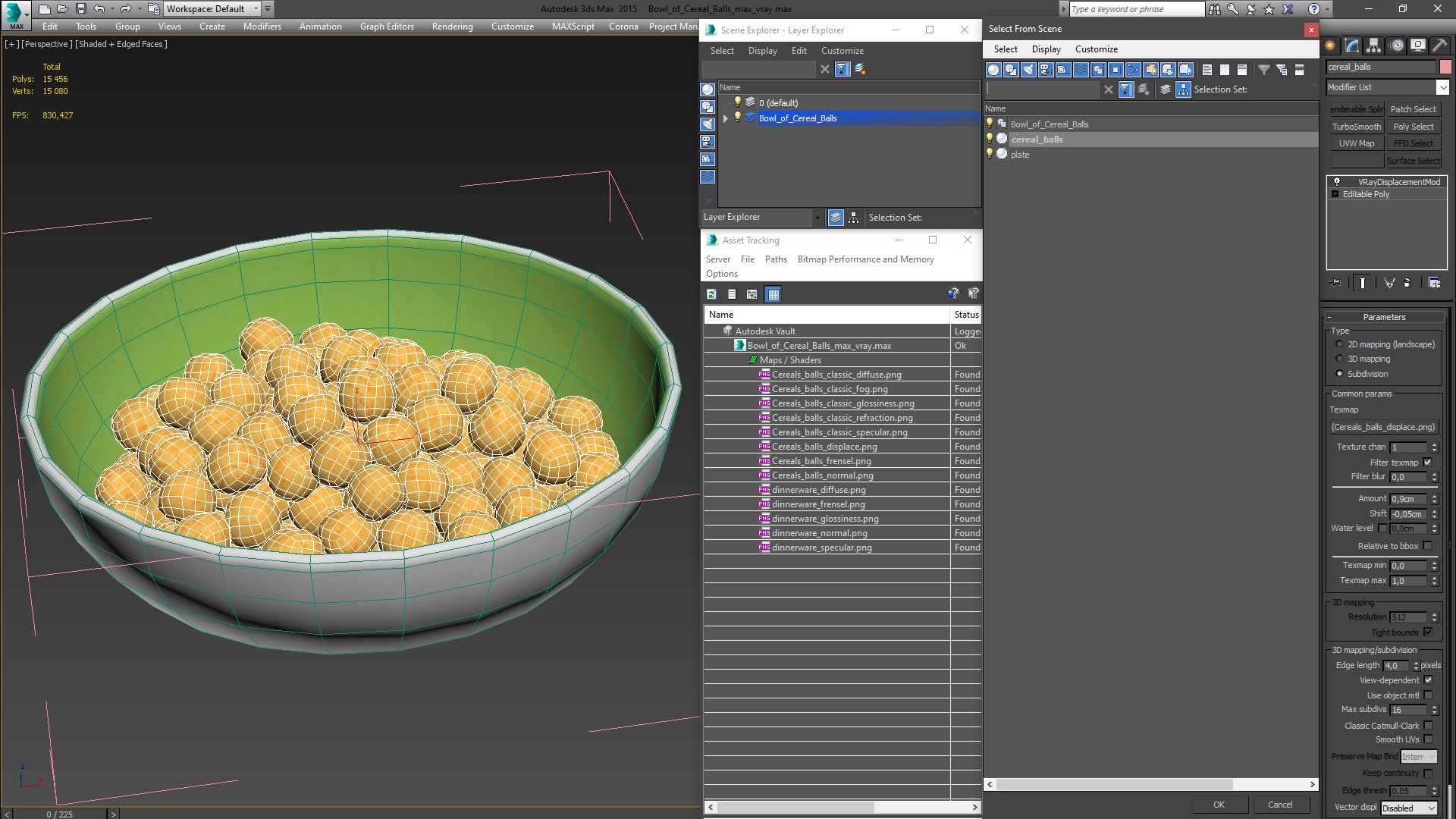
Task: Open the Hierarchy command panel tab
Action: (x=1374, y=45)
